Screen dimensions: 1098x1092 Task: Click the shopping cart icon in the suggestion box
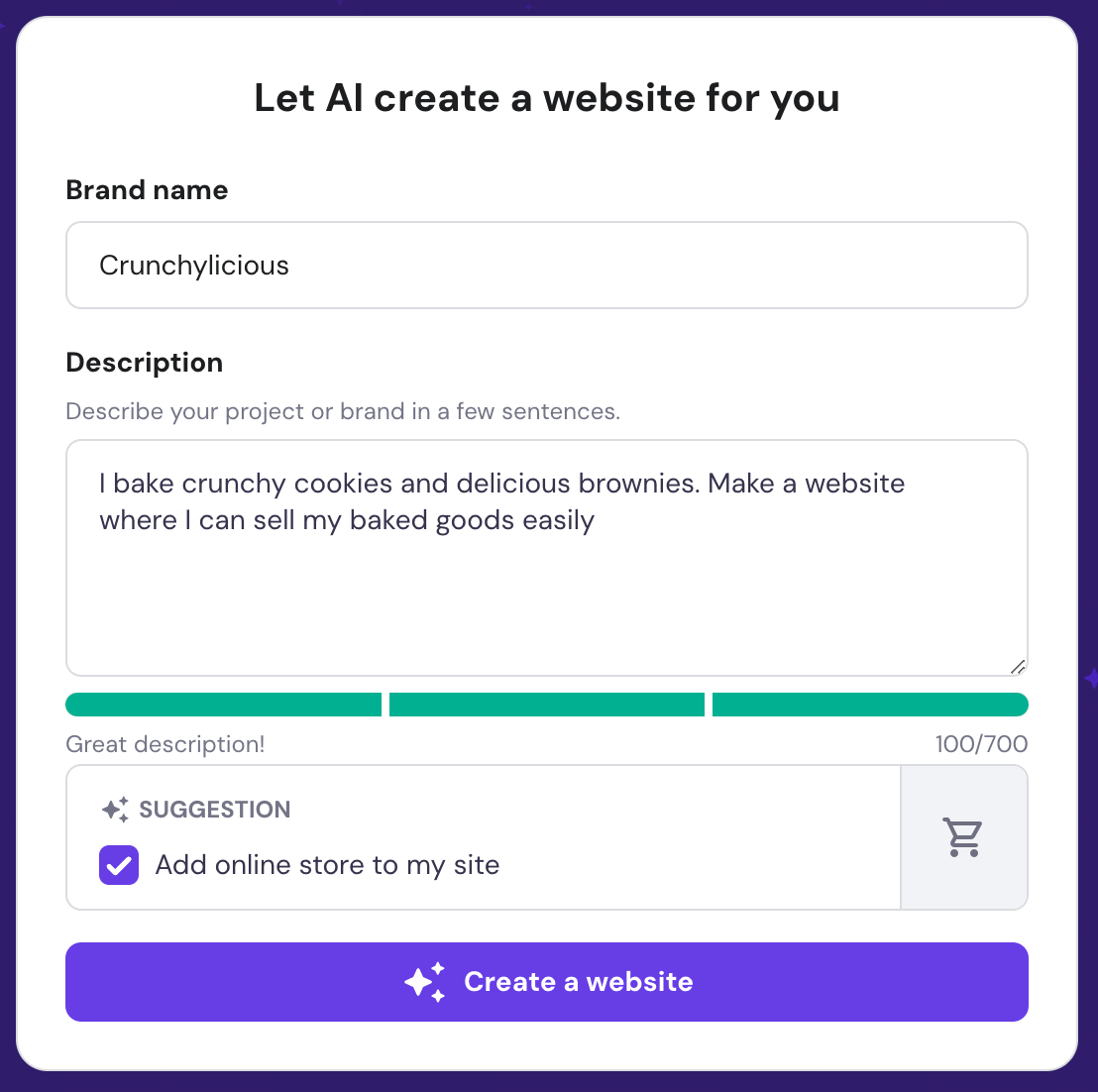coord(963,837)
